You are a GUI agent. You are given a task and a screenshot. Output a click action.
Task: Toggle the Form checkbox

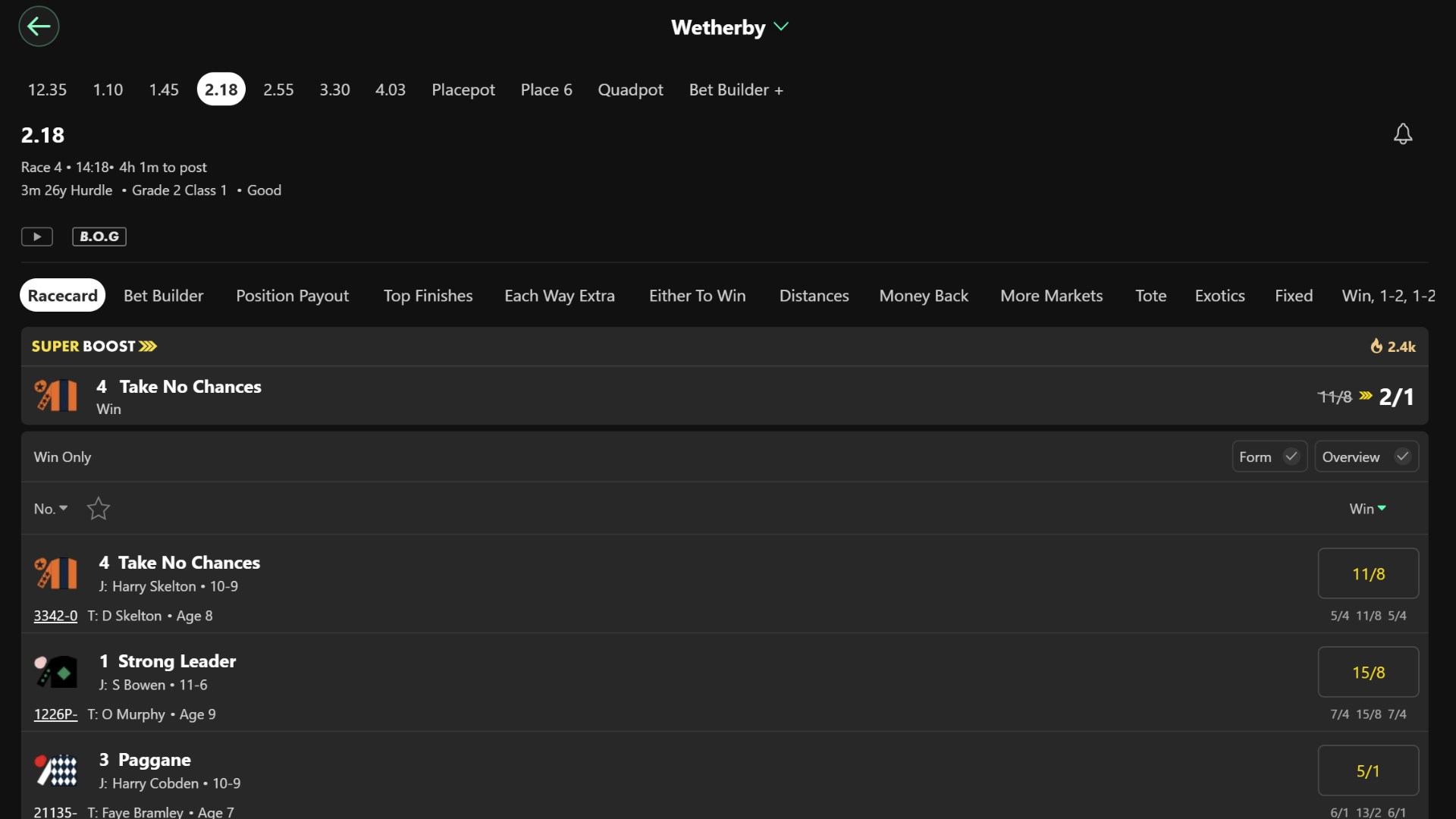[1269, 457]
